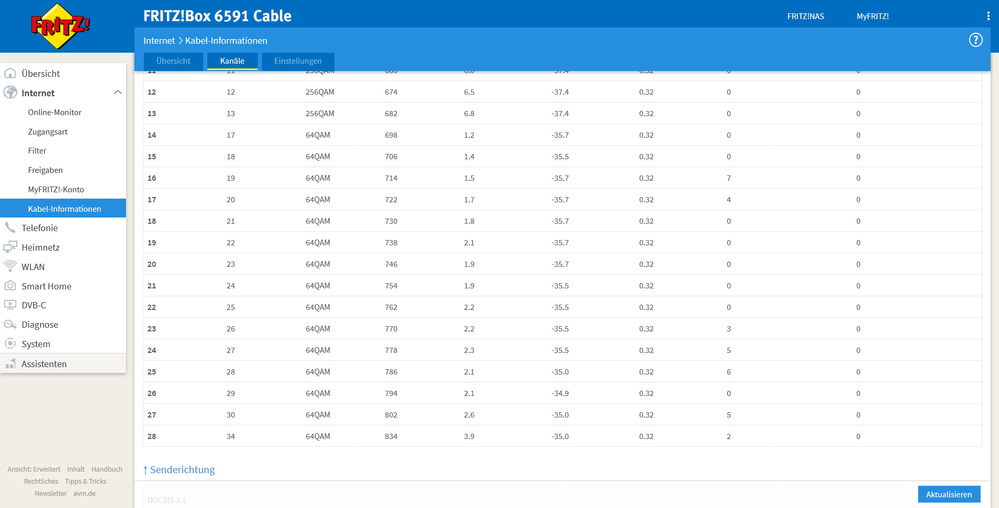Open the three-dot menu in header
999x508 pixels.
988,17
